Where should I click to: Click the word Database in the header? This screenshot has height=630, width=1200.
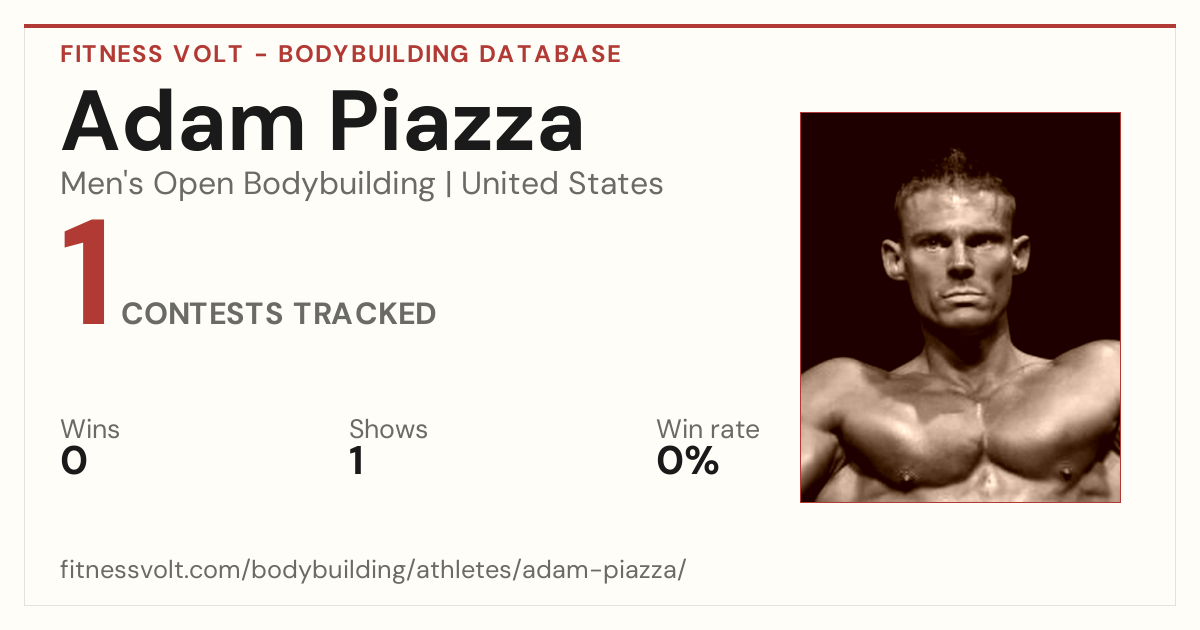click(x=551, y=54)
